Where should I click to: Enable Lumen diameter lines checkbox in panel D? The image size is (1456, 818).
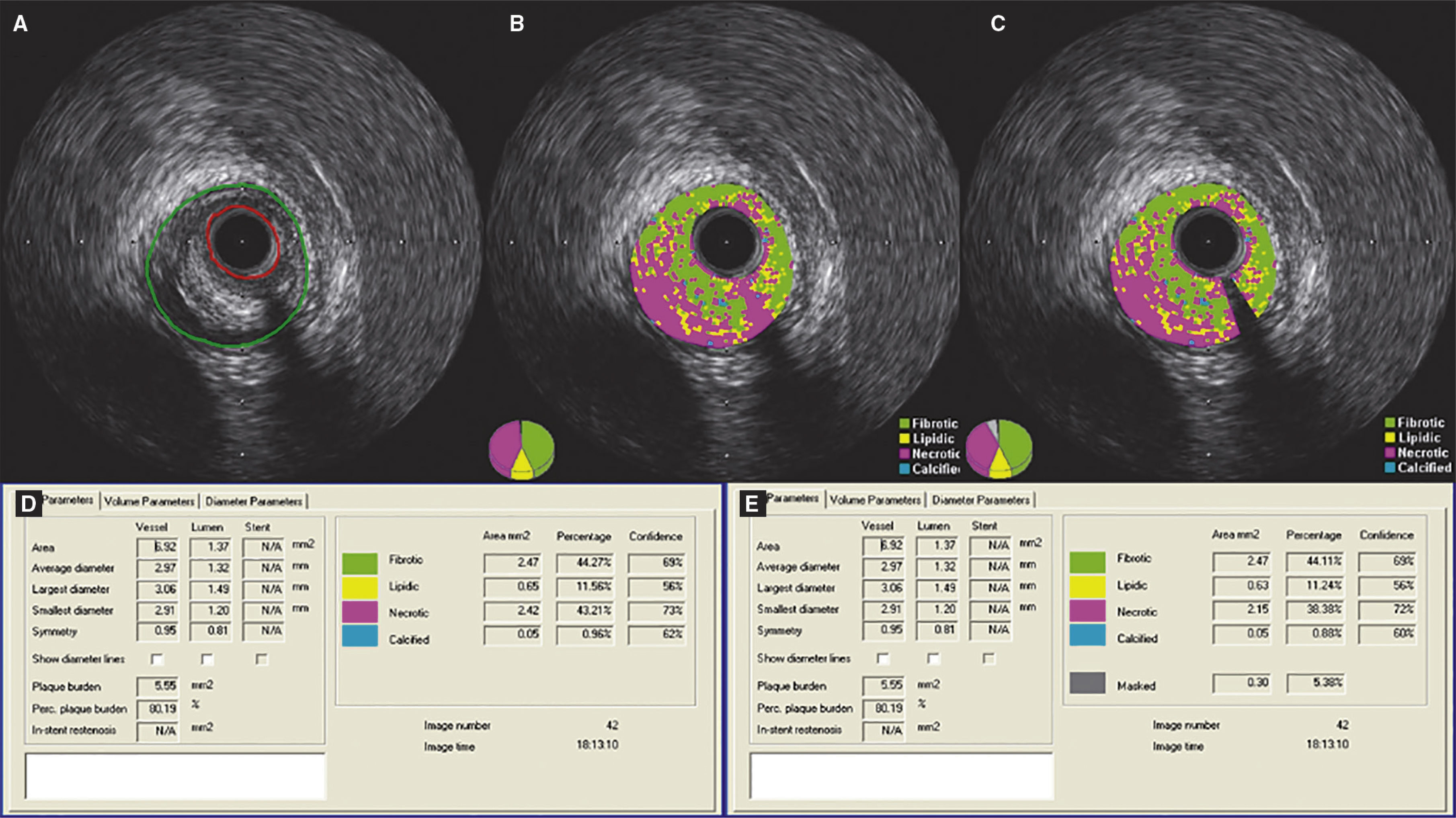pos(207,659)
